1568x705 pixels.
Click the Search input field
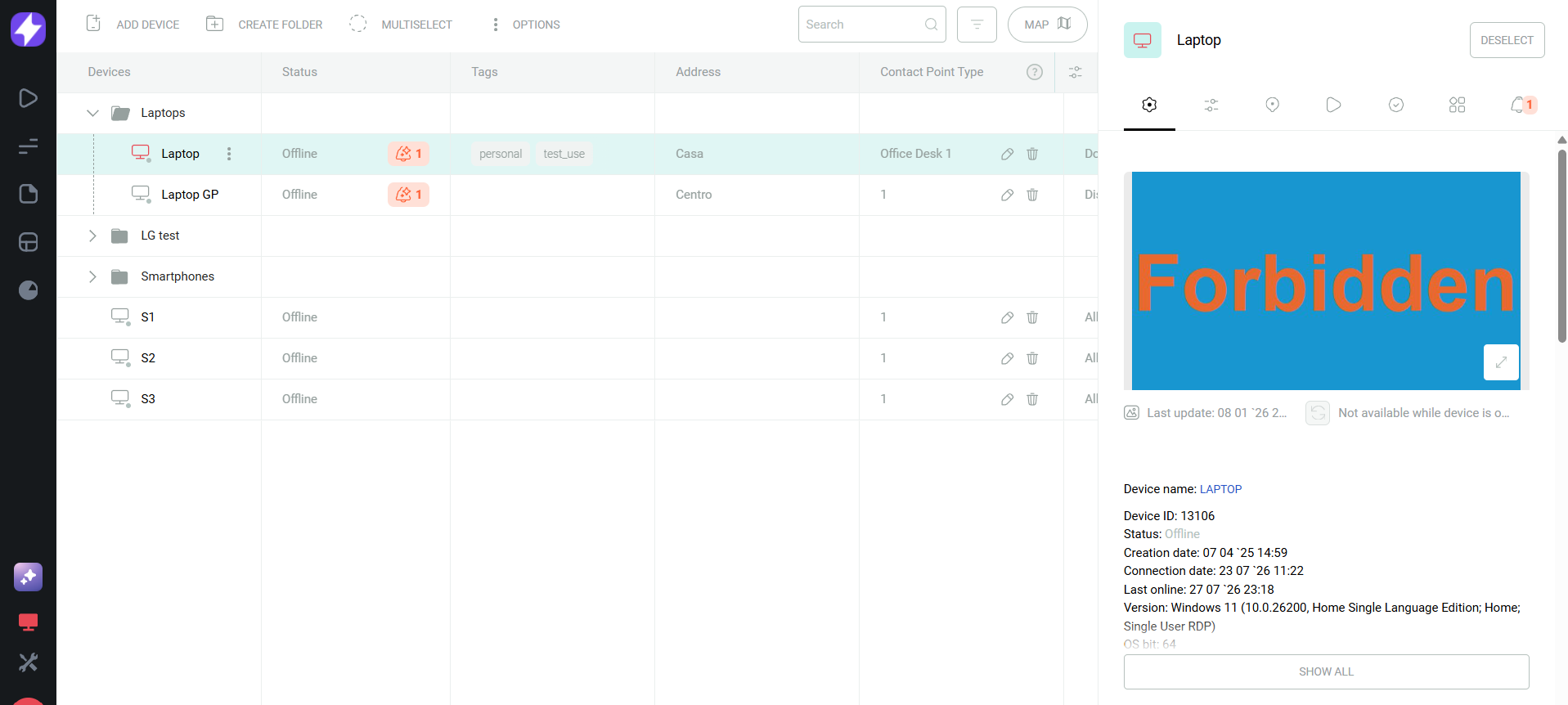click(872, 25)
